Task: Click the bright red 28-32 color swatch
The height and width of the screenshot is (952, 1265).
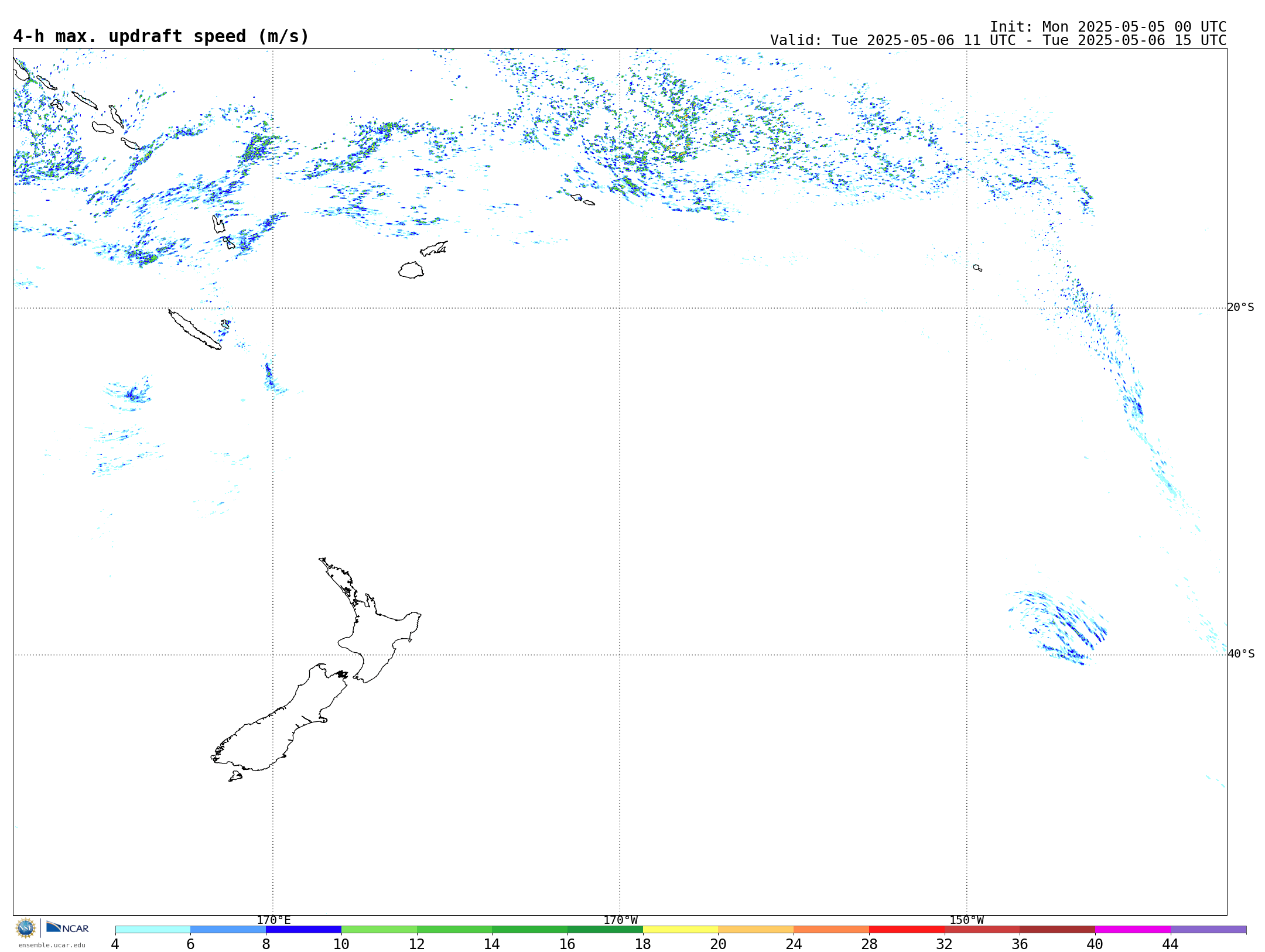Action: [907, 930]
